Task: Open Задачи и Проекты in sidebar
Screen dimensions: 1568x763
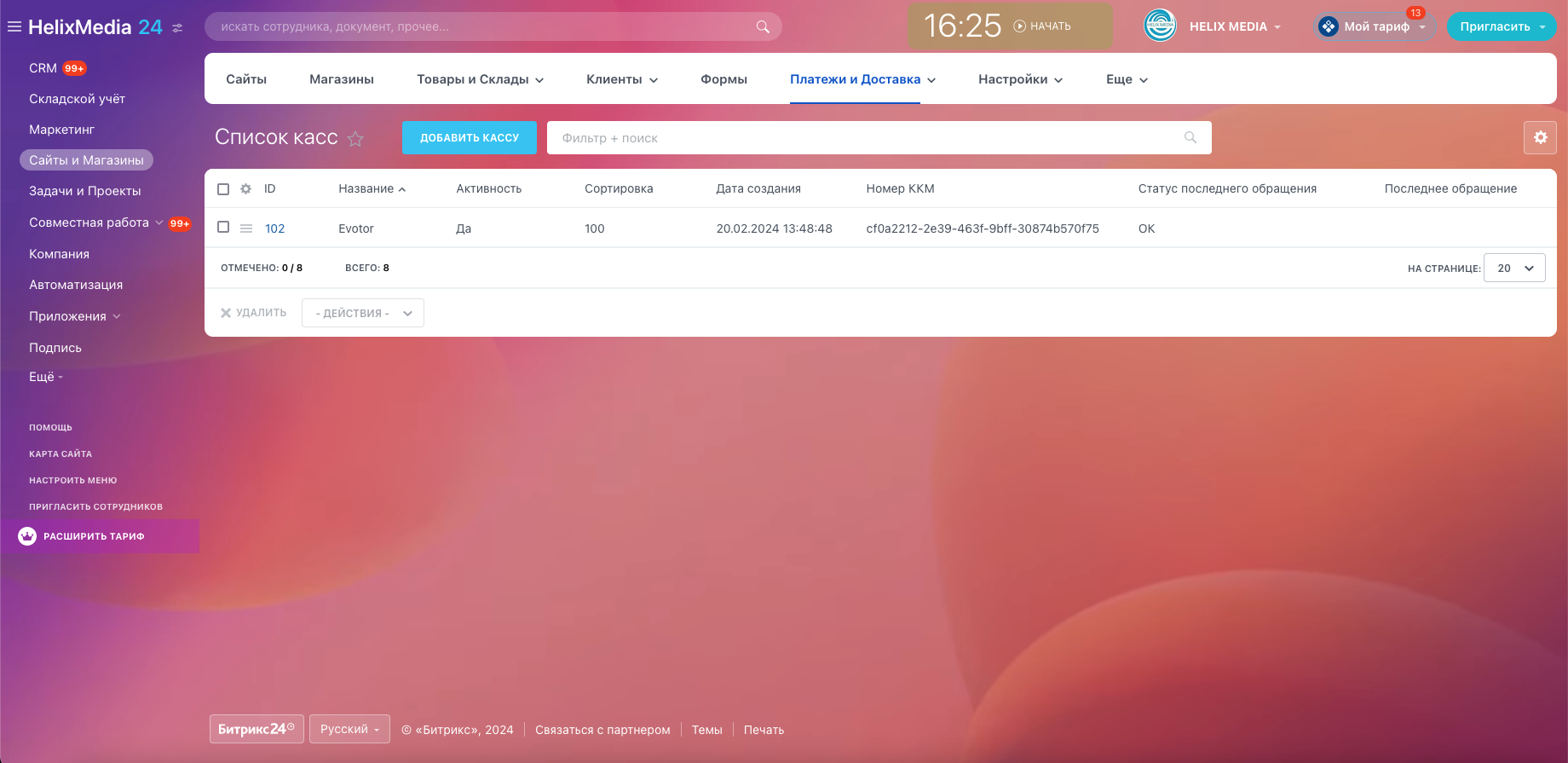Action: point(85,191)
